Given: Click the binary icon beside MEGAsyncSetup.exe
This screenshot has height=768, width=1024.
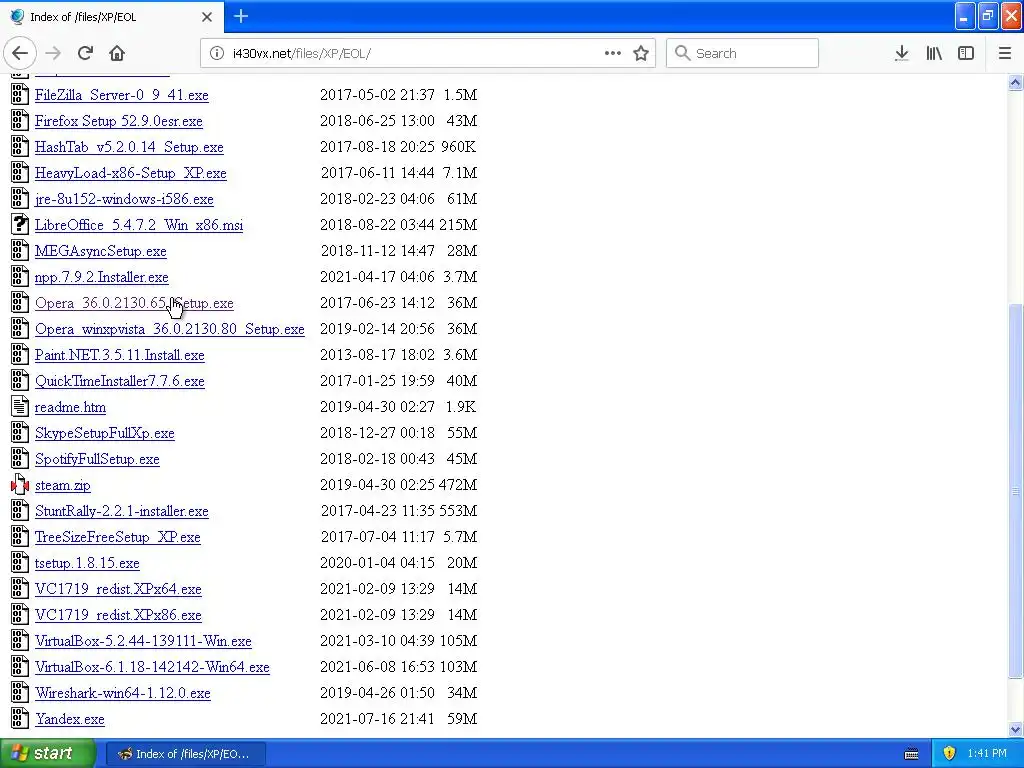Looking at the screenshot, I should 20,251.
